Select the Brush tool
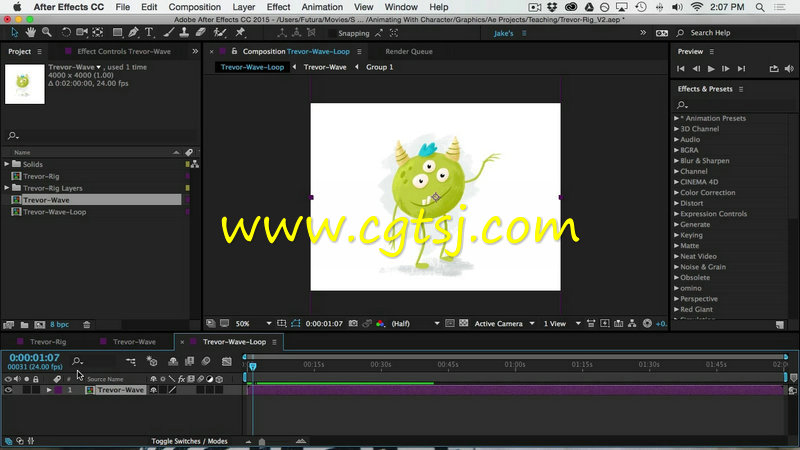Viewport: 800px width, 450px height. [x=168, y=33]
